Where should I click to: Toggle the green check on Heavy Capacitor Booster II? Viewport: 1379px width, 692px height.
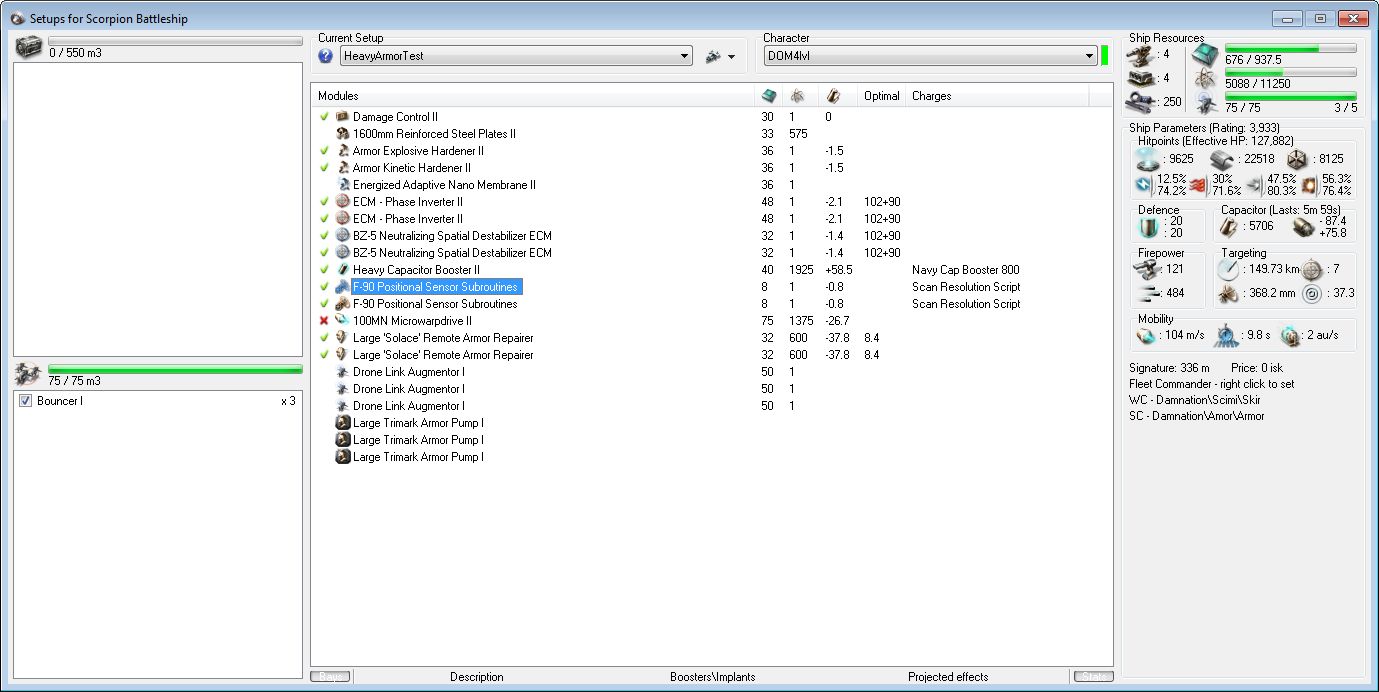click(x=324, y=270)
